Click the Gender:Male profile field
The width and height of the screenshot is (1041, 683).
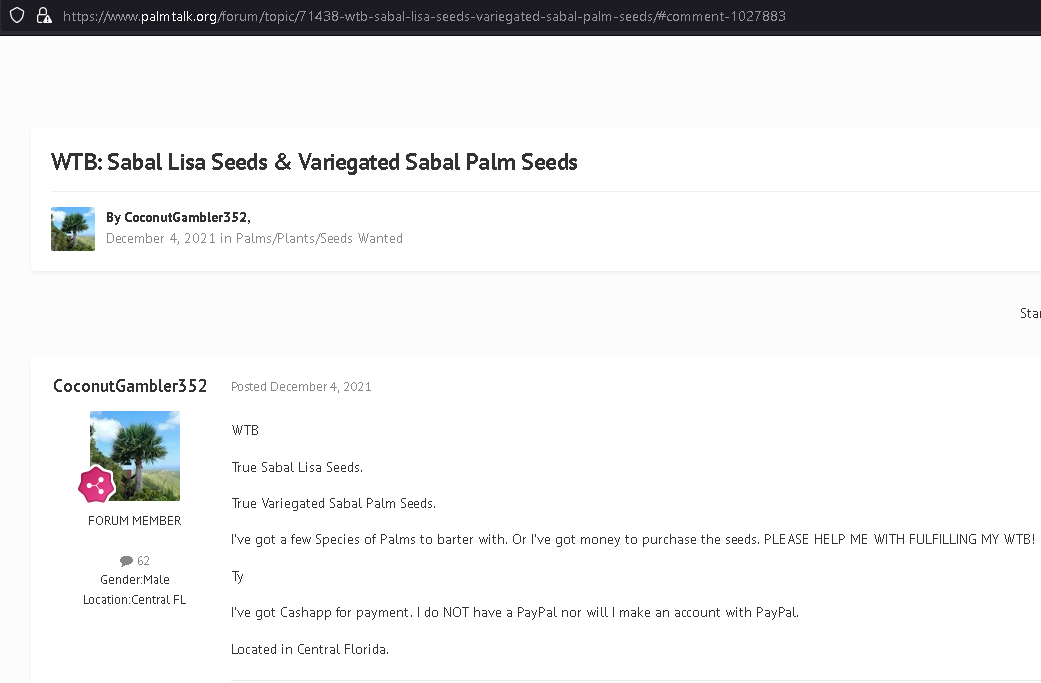click(x=135, y=580)
